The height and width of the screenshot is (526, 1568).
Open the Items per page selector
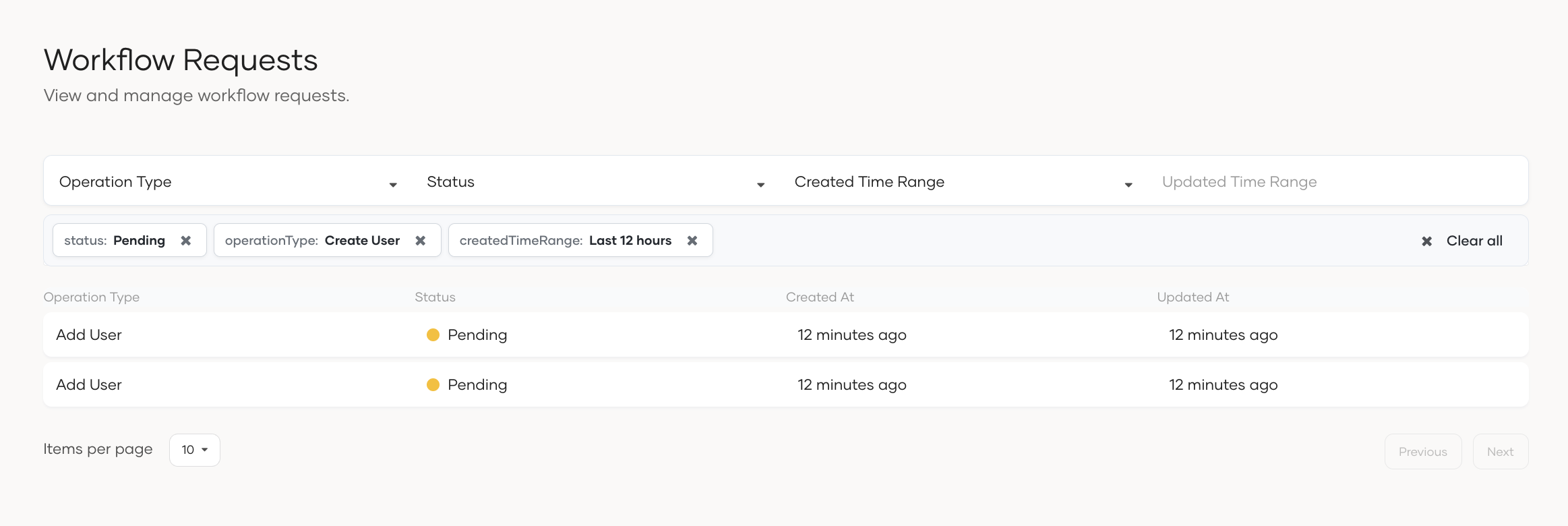click(x=195, y=450)
